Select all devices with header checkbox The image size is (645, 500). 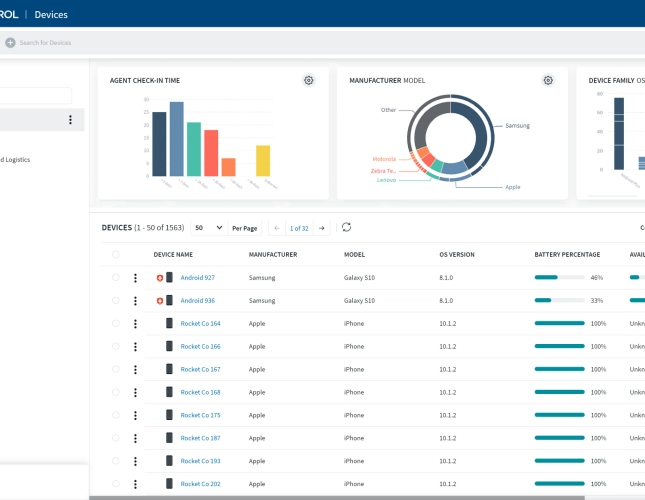point(116,255)
